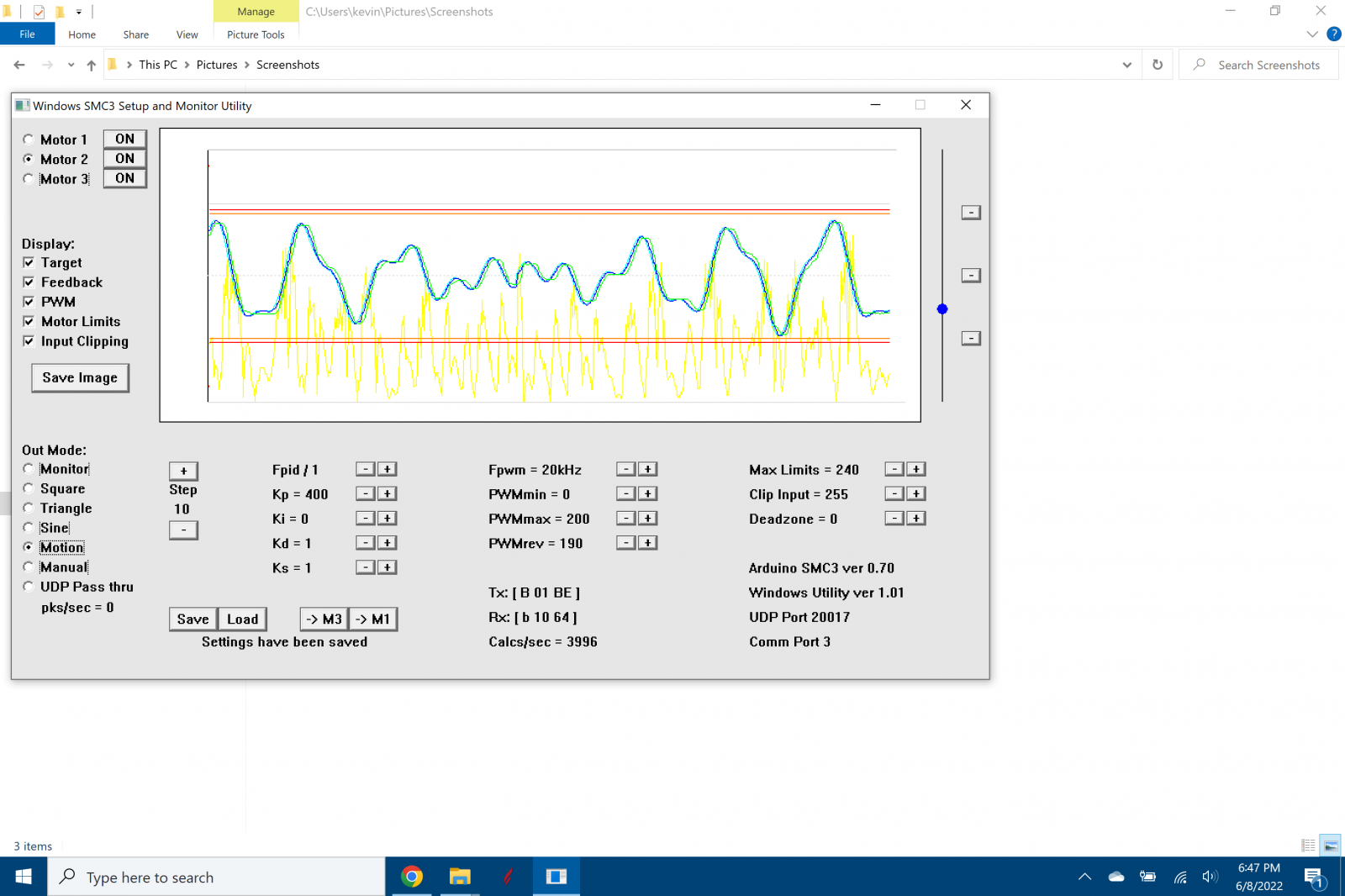Click the Search Screenshots field
Image resolution: width=1345 pixels, height=896 pixels.
(x=1258, y=65)
